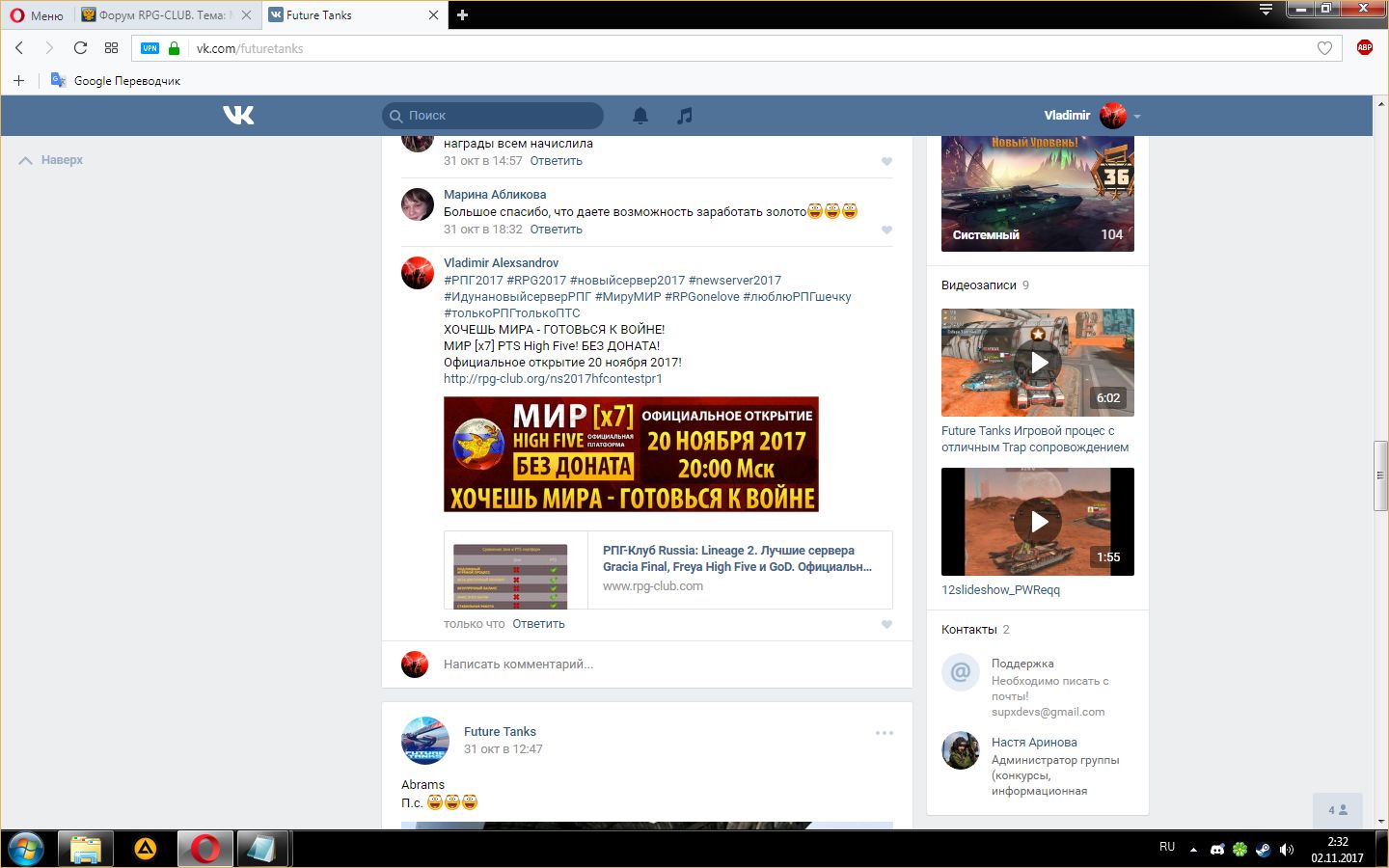Open the ABP adblock extension icon
Viewport: 1389px width, 868px height.
click(1364, 47)
